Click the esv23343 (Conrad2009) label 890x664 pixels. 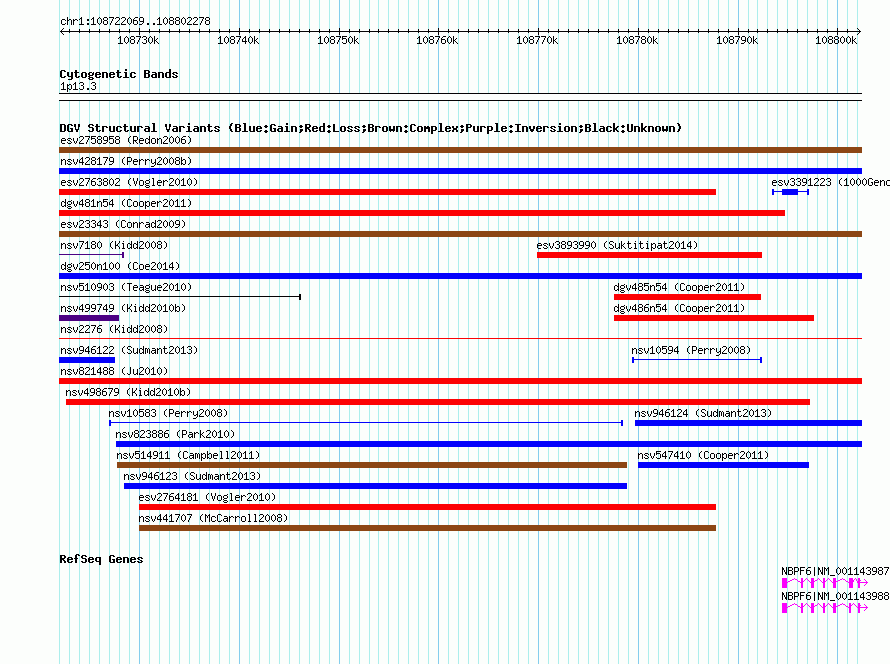123,224
